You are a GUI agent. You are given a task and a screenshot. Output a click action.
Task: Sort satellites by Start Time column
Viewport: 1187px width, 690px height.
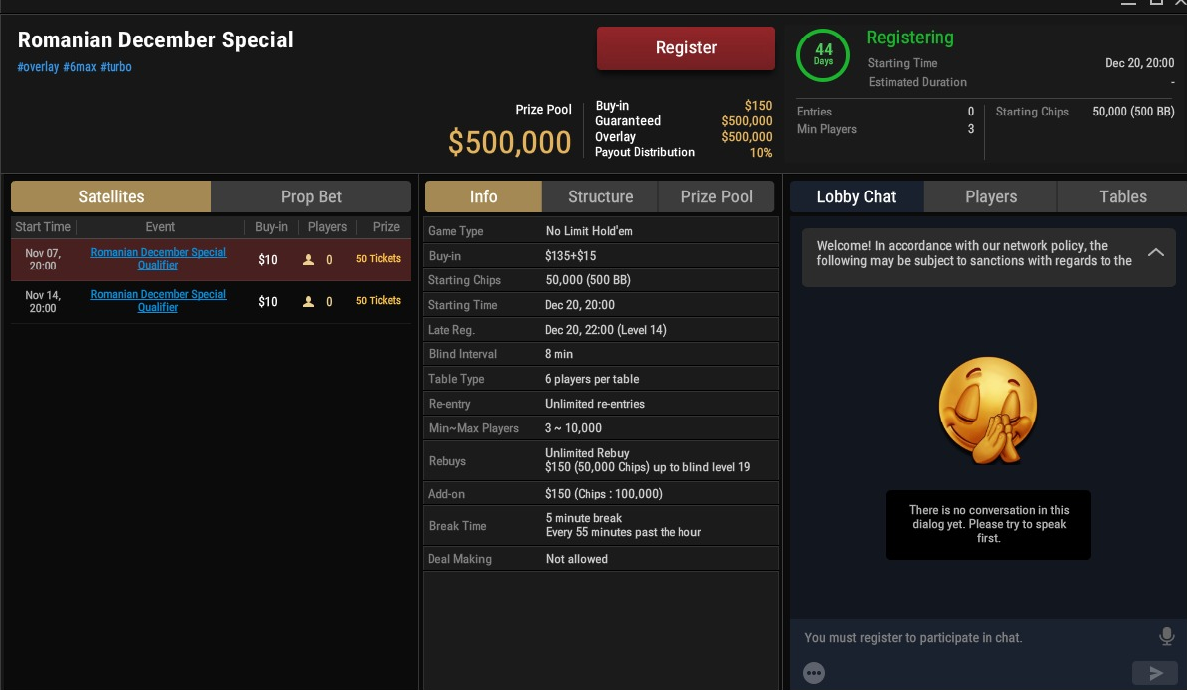point(43,227)
